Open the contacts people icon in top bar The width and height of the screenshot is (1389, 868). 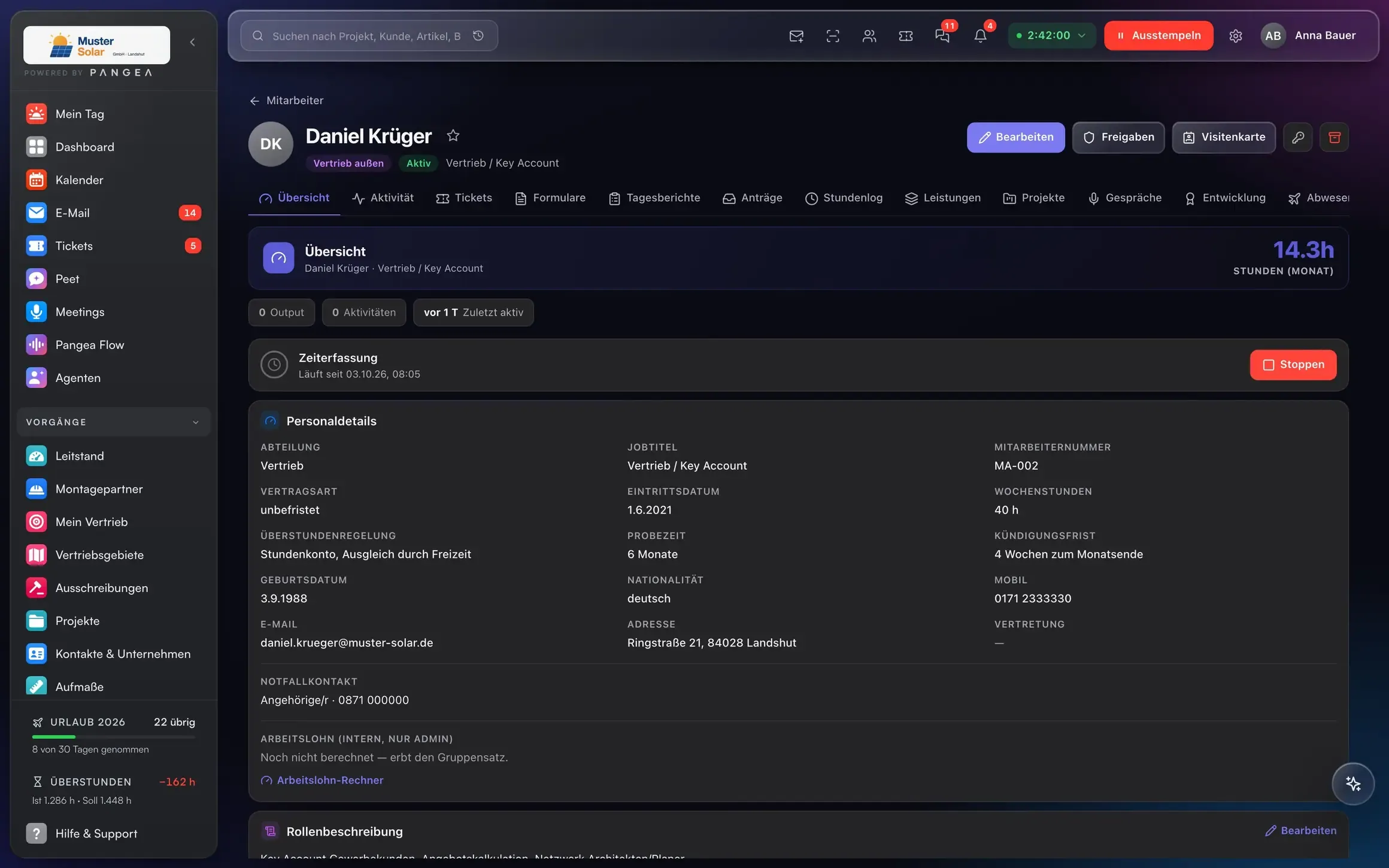(869, 36)
